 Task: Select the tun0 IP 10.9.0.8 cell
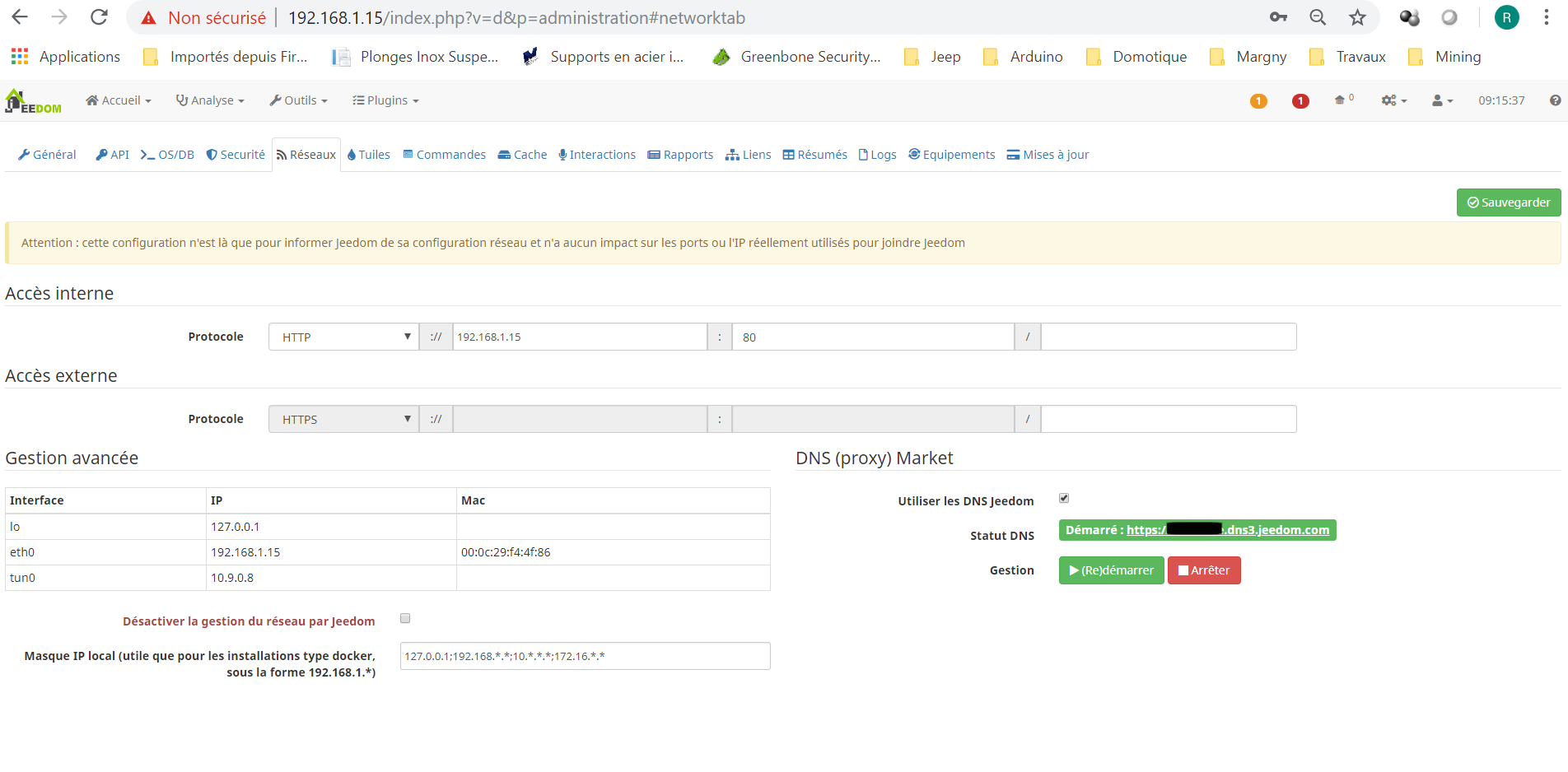[331, 578]
